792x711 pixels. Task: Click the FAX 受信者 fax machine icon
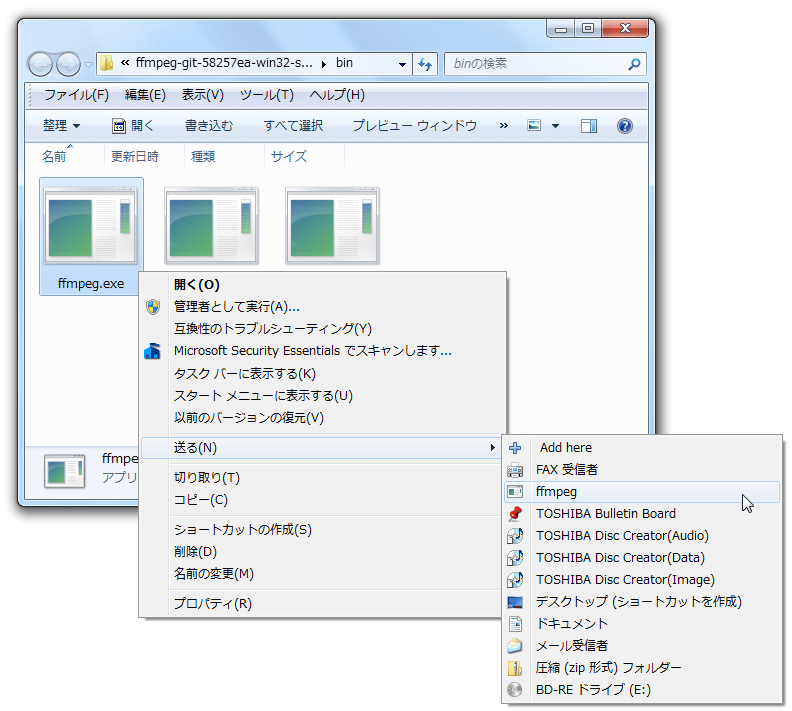pos(515,470)
